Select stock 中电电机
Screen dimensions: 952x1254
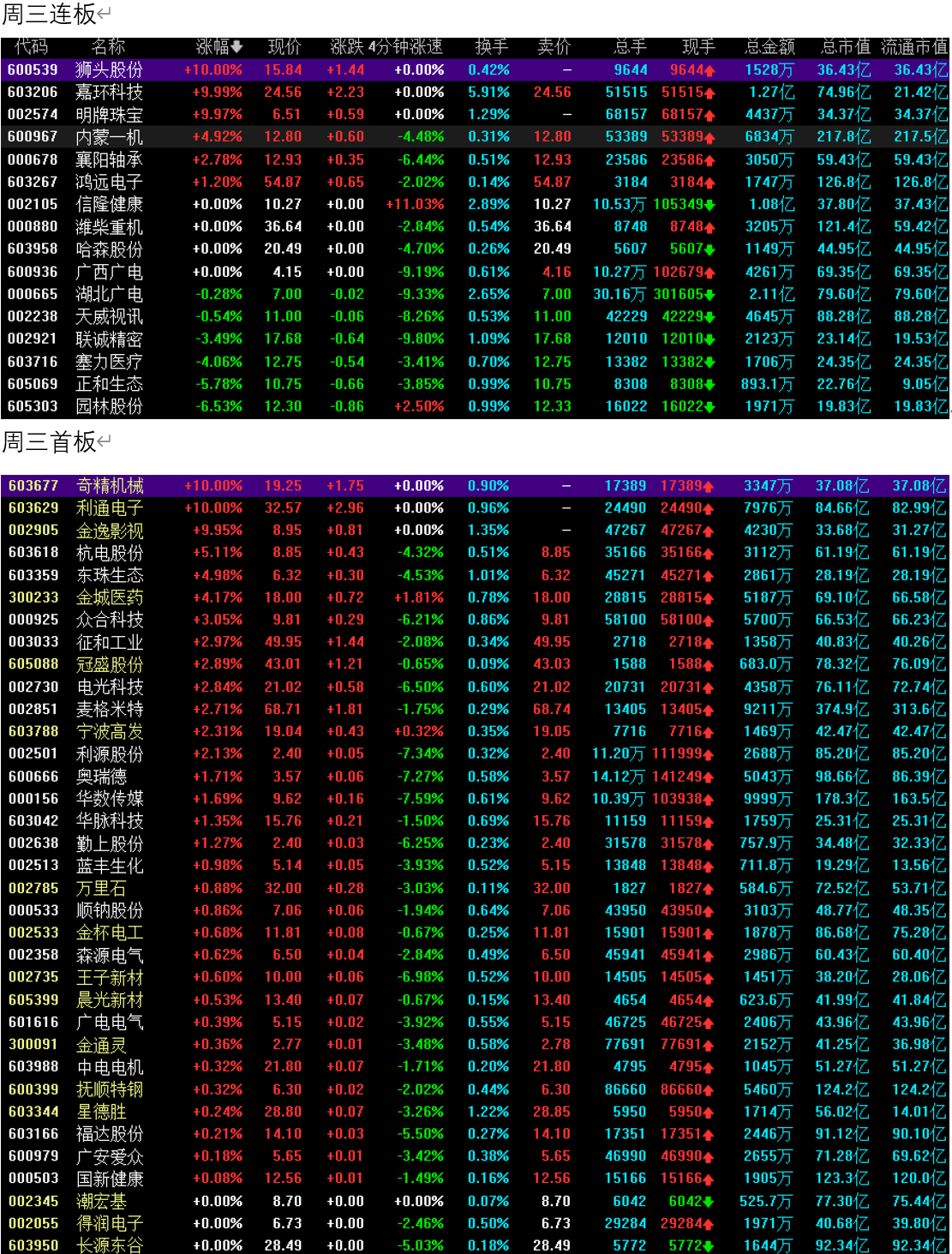(110, 1067)
